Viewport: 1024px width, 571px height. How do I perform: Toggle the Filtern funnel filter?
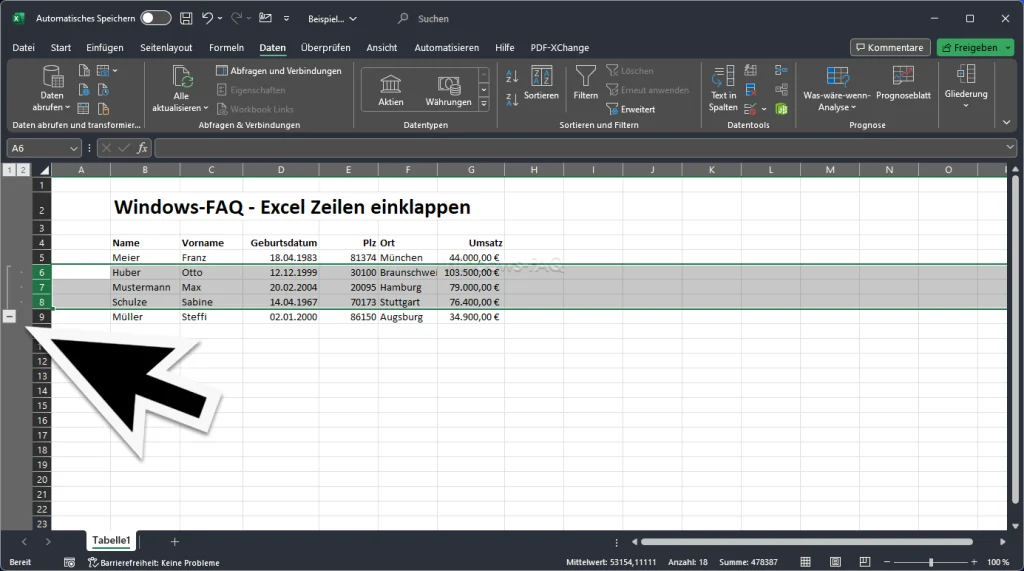(x=586, y=83)
